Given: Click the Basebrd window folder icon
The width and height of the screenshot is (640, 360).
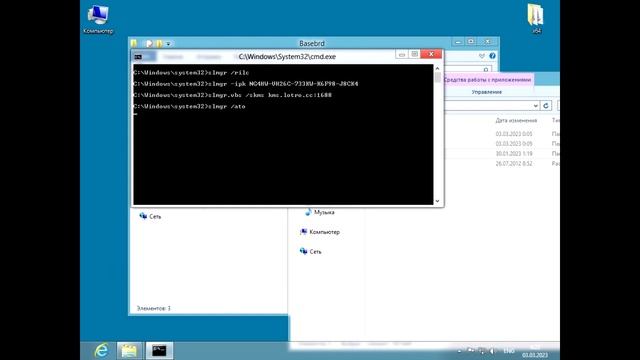Looking at the screenshot, I should point(134,43).
